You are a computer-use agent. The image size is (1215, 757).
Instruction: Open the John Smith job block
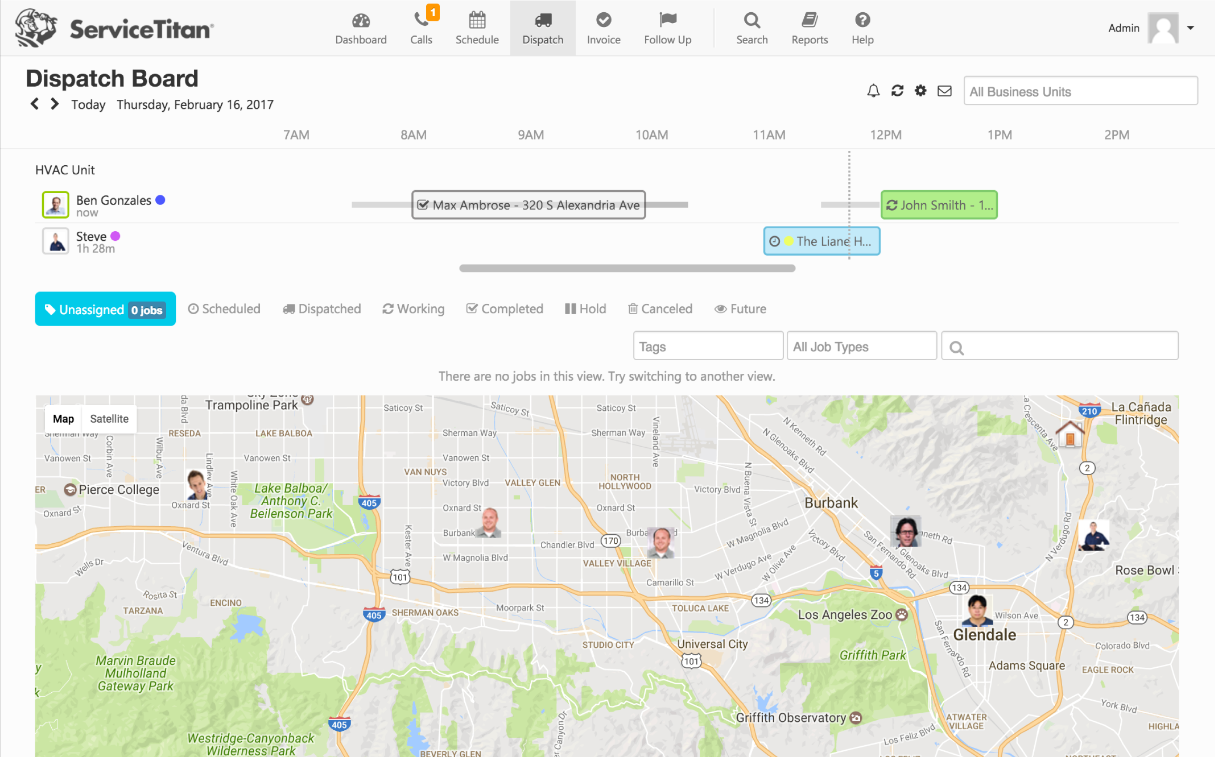tap(939, 205)
